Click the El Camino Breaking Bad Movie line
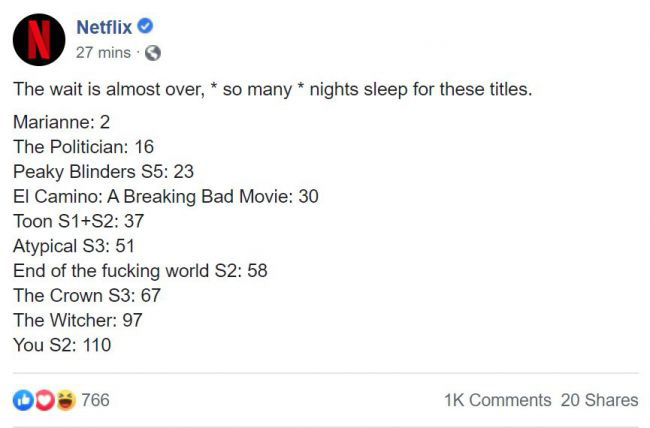This screenshot has width=650, height=428. 166,196
